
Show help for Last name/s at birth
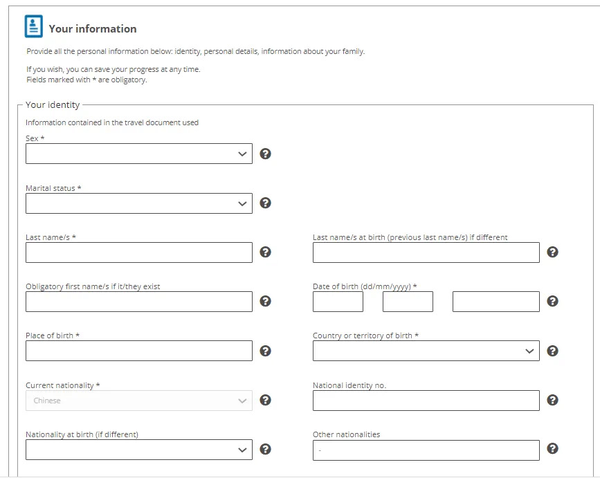(x=553, y=252)
